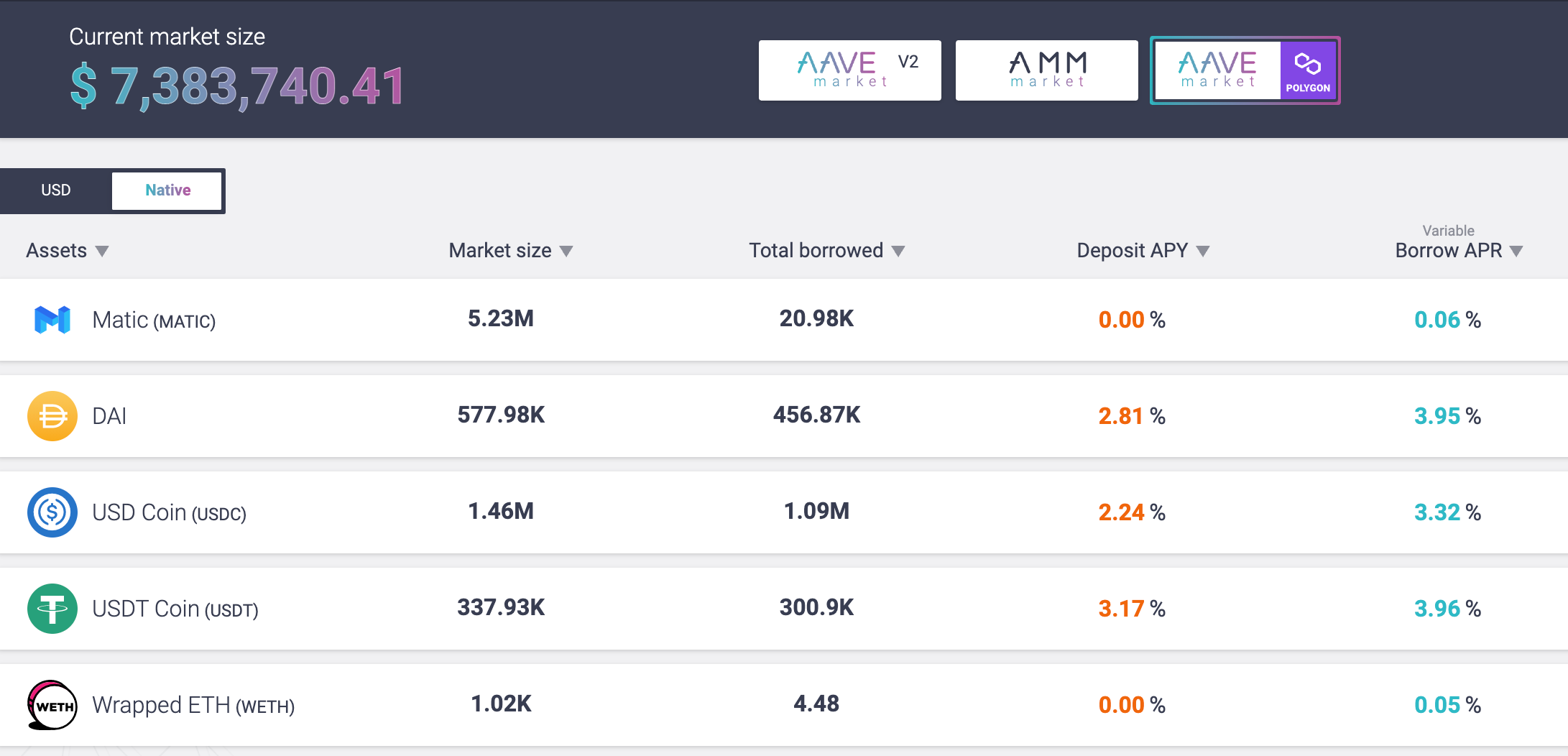Image resolution: width=1568 pixels, height=756 pixels.
Task: Sort by Total borrowed arrow
Action: pyautogui.click(x=898, y=251)
